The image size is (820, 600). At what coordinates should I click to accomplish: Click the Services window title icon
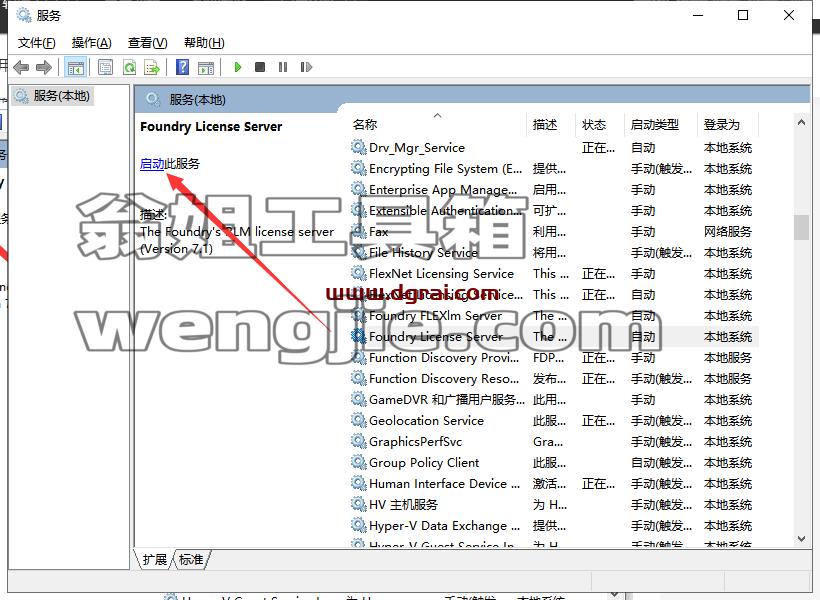pos(24,15)
